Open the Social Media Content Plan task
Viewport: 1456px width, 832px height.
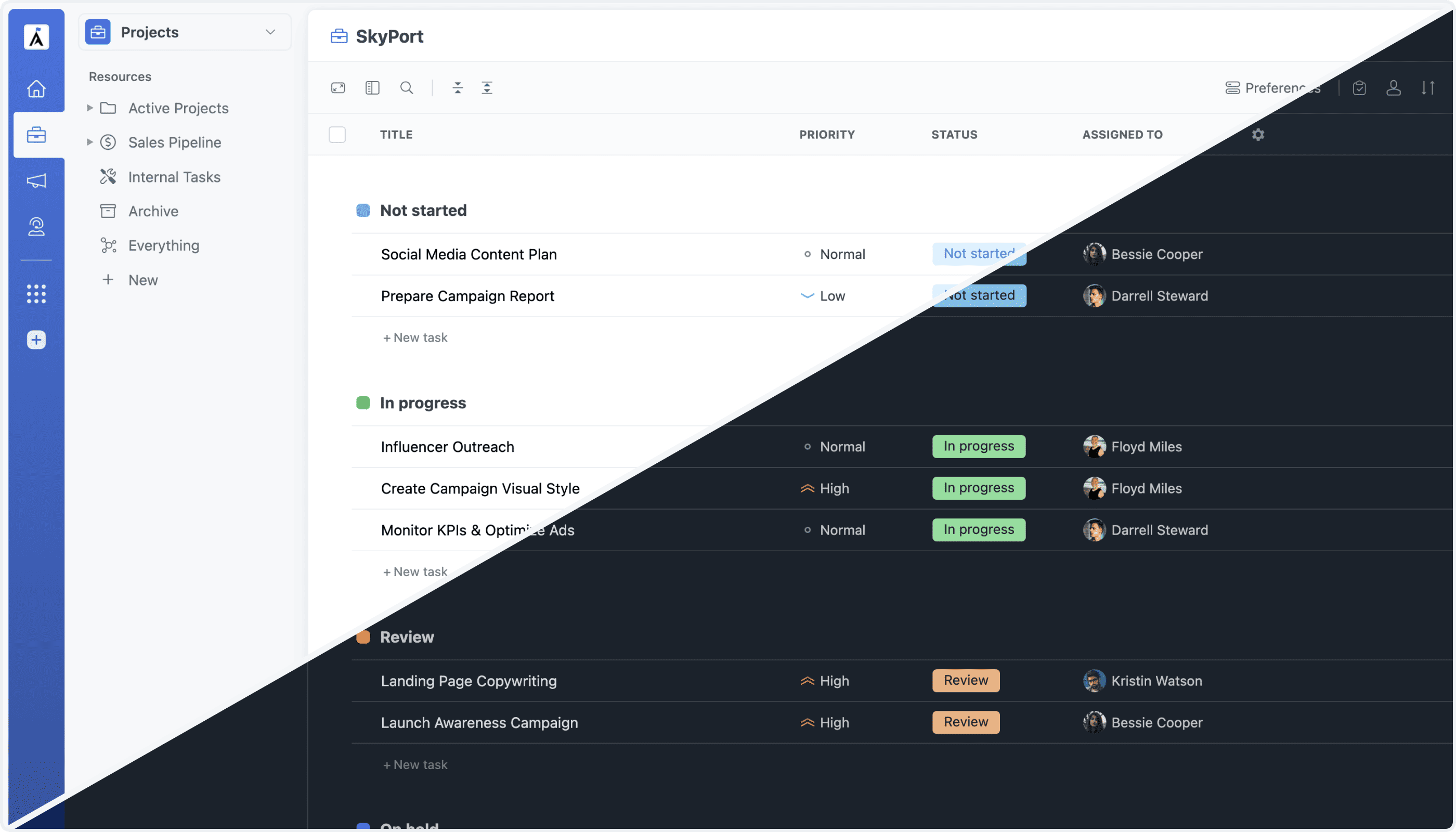[x=469, y=254]
